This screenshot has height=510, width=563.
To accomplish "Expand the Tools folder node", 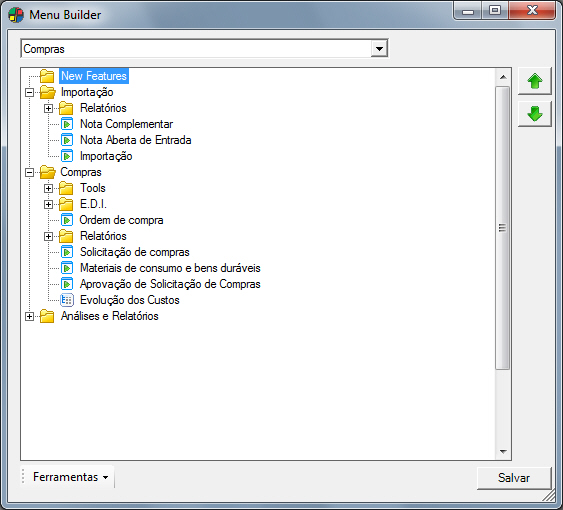I will [48, 188].
